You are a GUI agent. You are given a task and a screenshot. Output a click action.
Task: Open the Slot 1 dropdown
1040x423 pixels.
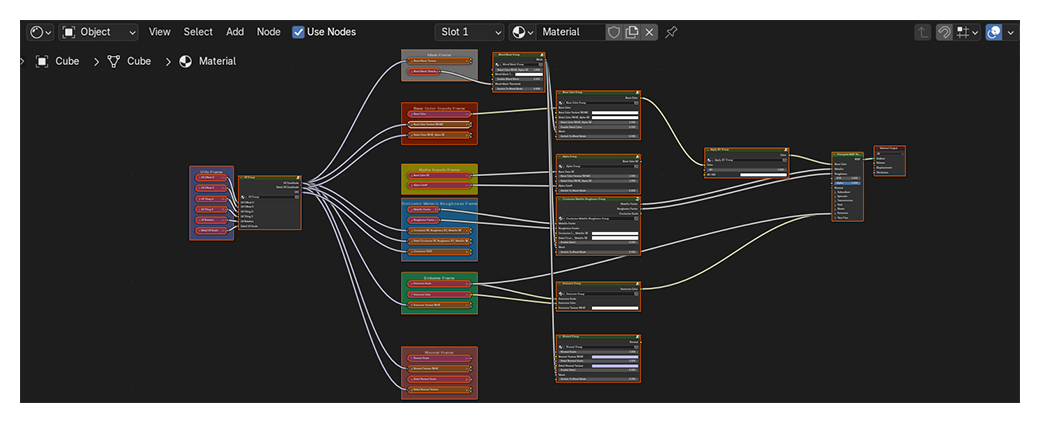470,32
